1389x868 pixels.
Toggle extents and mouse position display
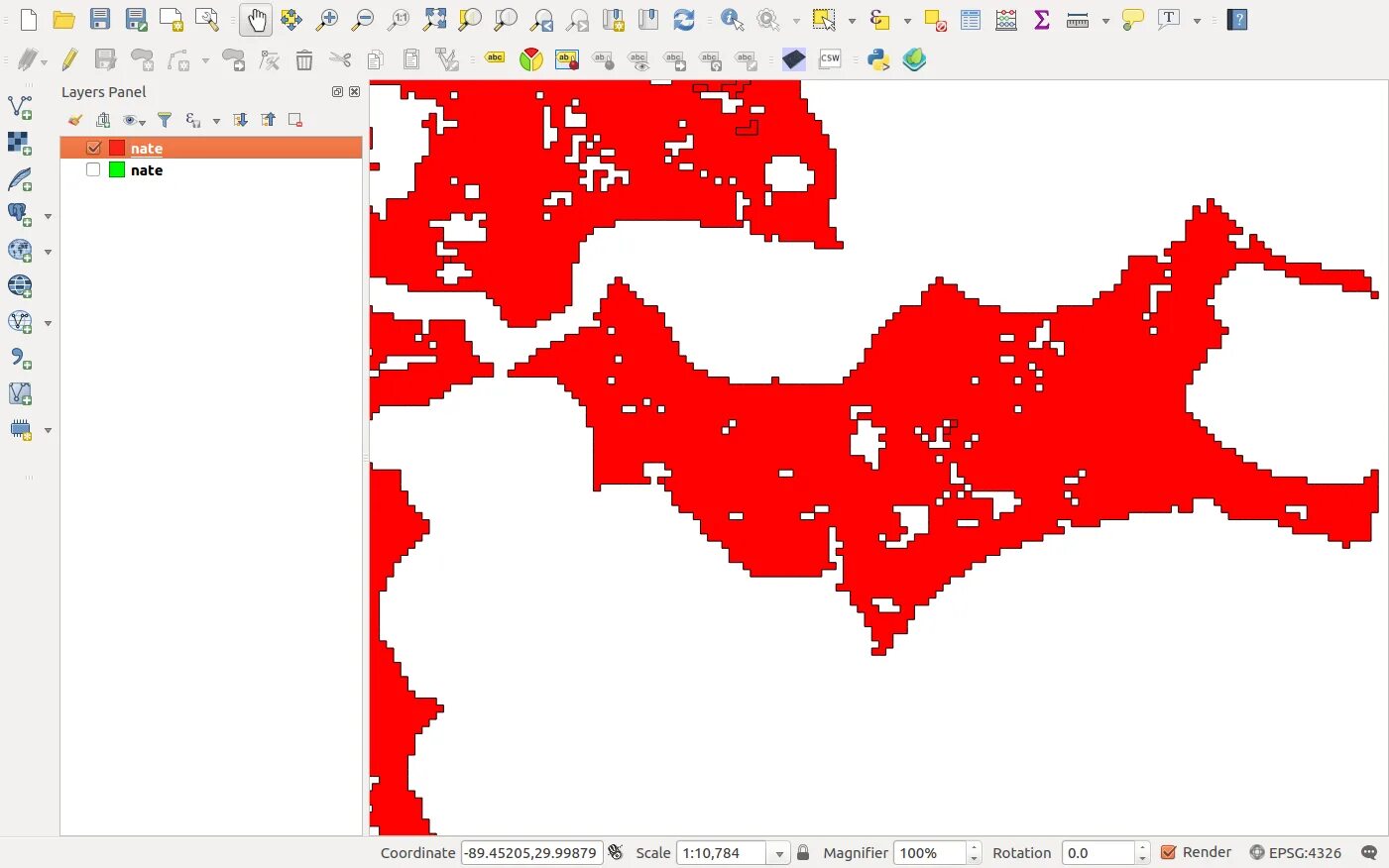click(616, 853)
